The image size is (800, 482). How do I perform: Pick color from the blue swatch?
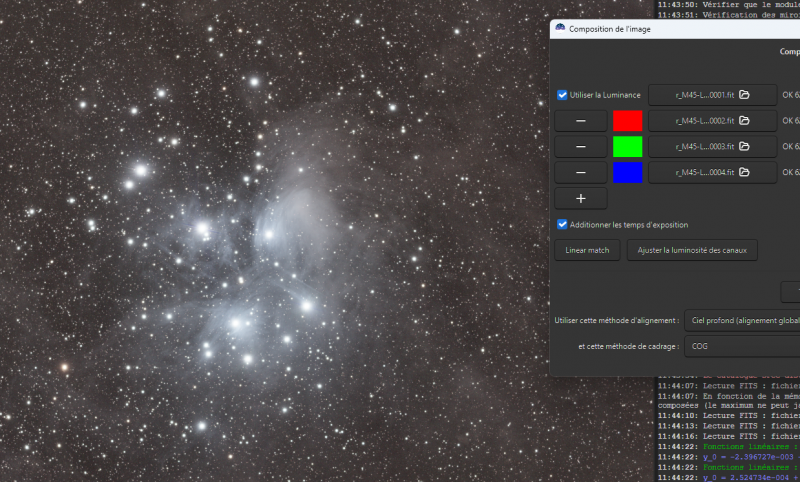tap(627, 172)
